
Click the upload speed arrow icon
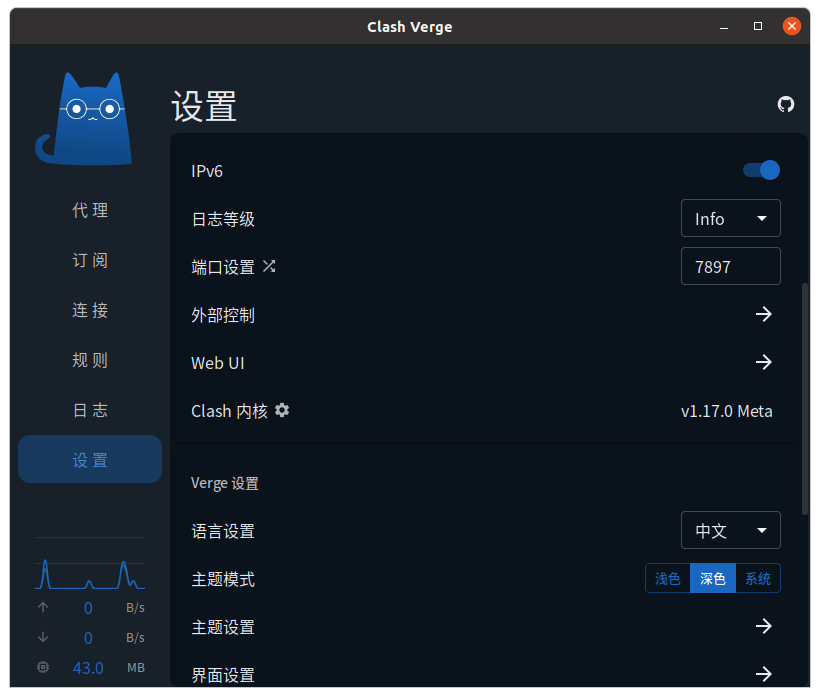point(43,607)
